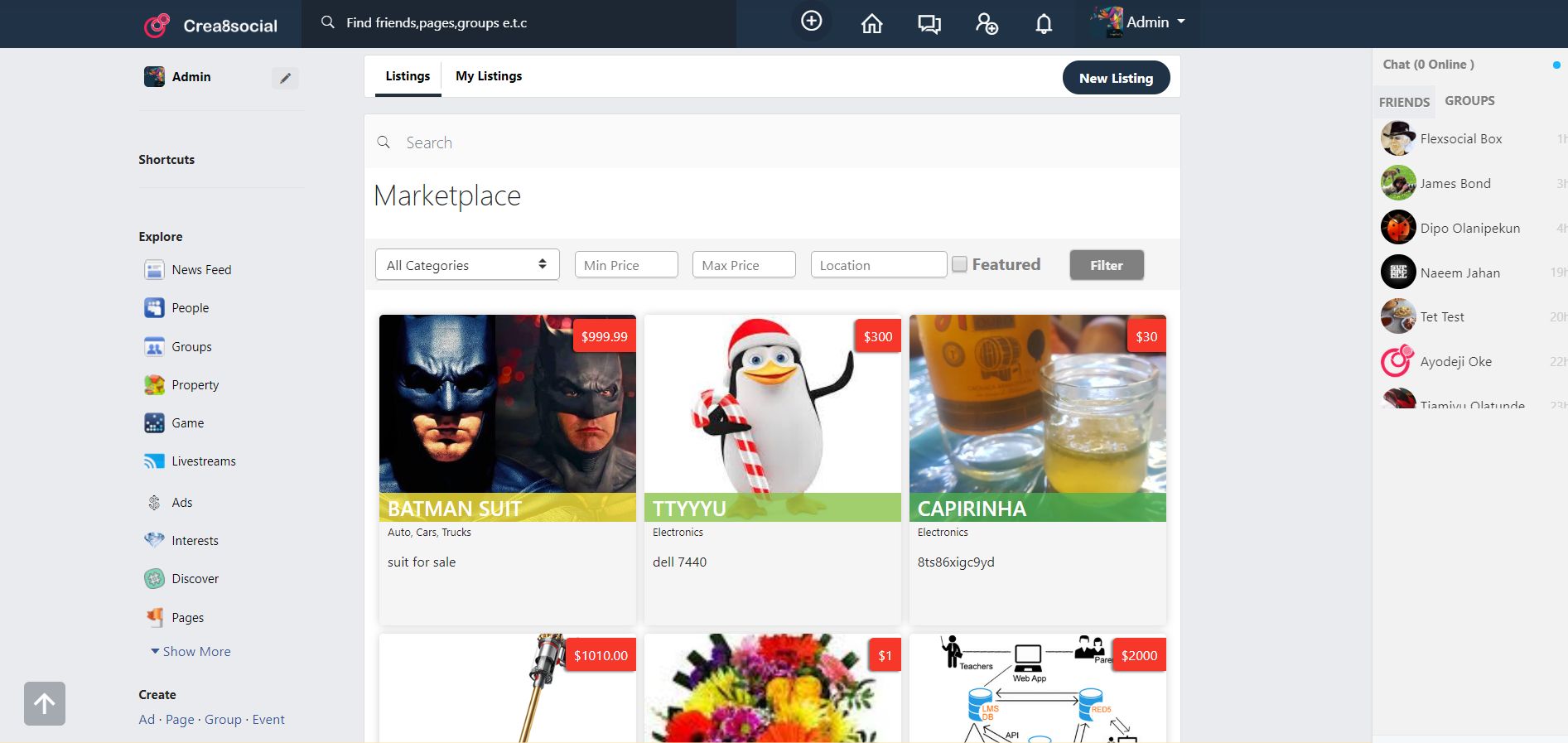Click the "dell 7440" listing description
1568x743 pixels.
(x=679, y=562)
